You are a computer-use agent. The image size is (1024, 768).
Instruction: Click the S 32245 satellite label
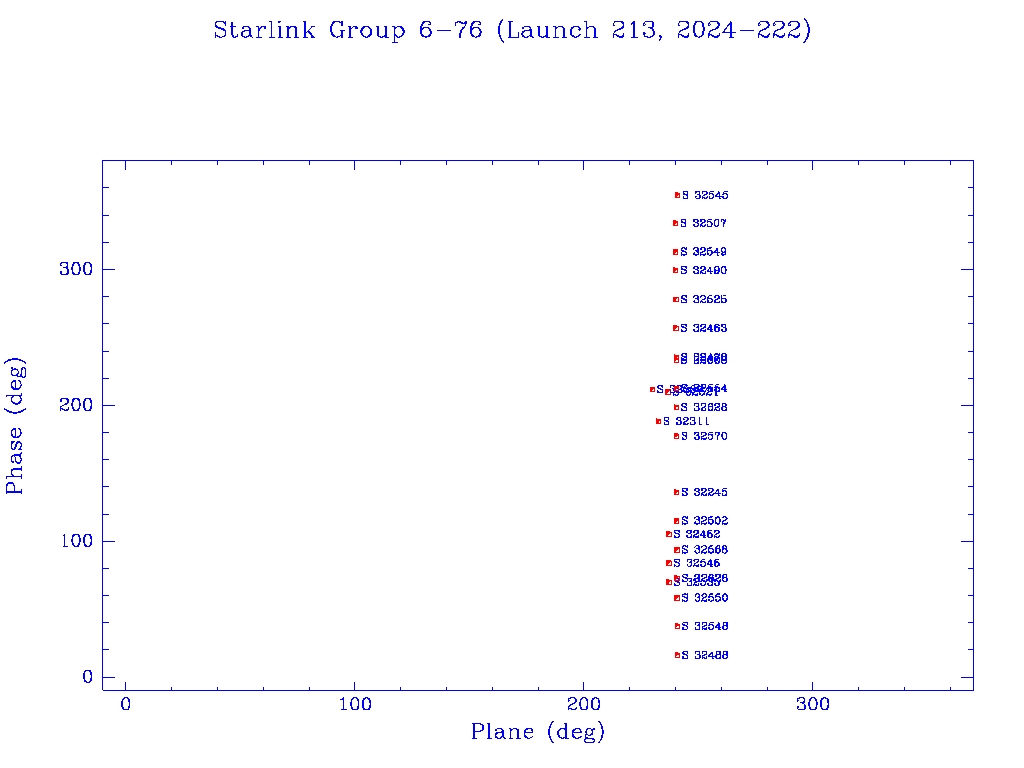click(x=704, y=492)
